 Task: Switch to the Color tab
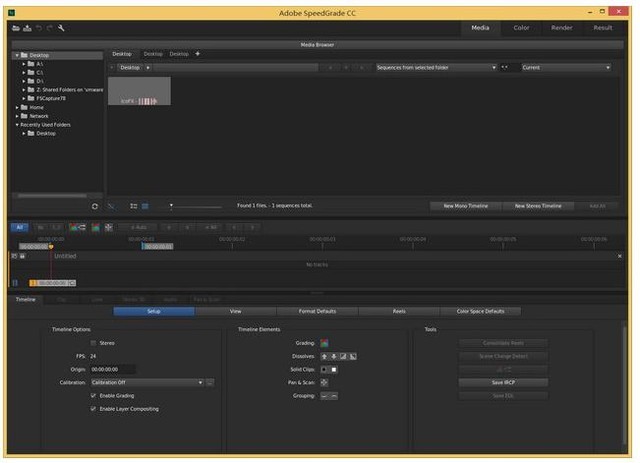(x=521, y=28)
